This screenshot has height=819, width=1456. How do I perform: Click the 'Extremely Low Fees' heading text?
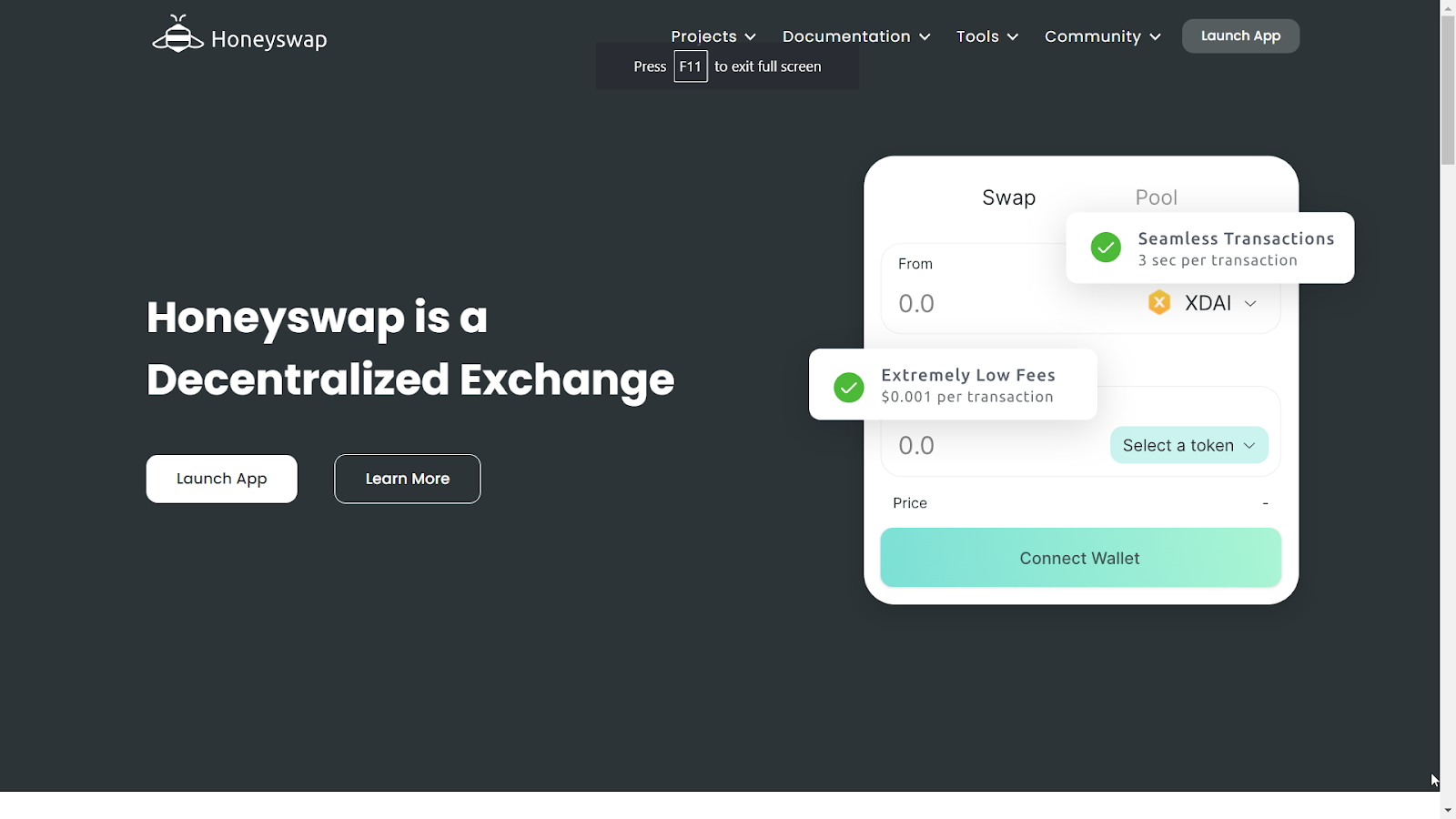tap(968, 375)
